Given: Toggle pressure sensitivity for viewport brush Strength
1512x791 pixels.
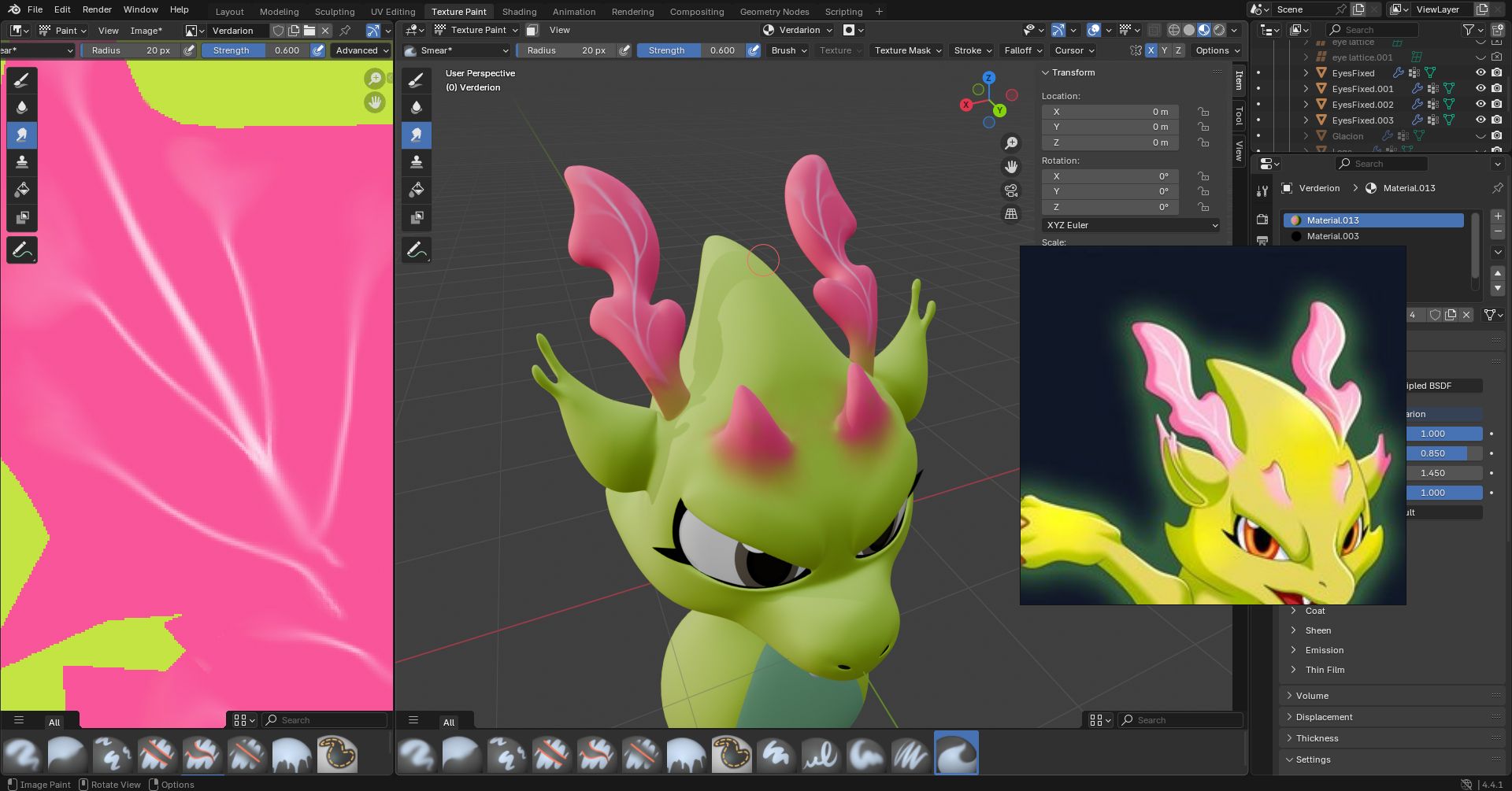Looking at the screenshot, I should [x=754, y=50].
